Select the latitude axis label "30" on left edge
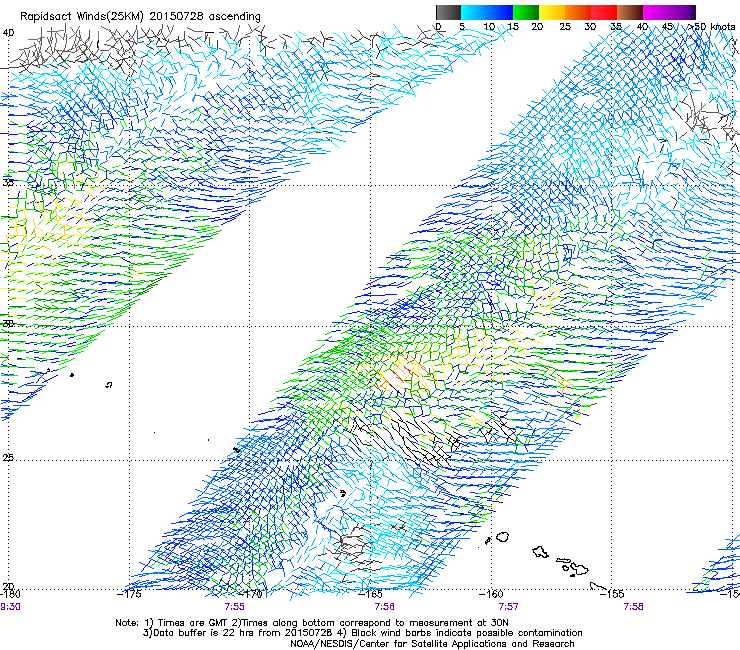Image resolution: width=740 pixels, height=650 pixels. (8, 324)
